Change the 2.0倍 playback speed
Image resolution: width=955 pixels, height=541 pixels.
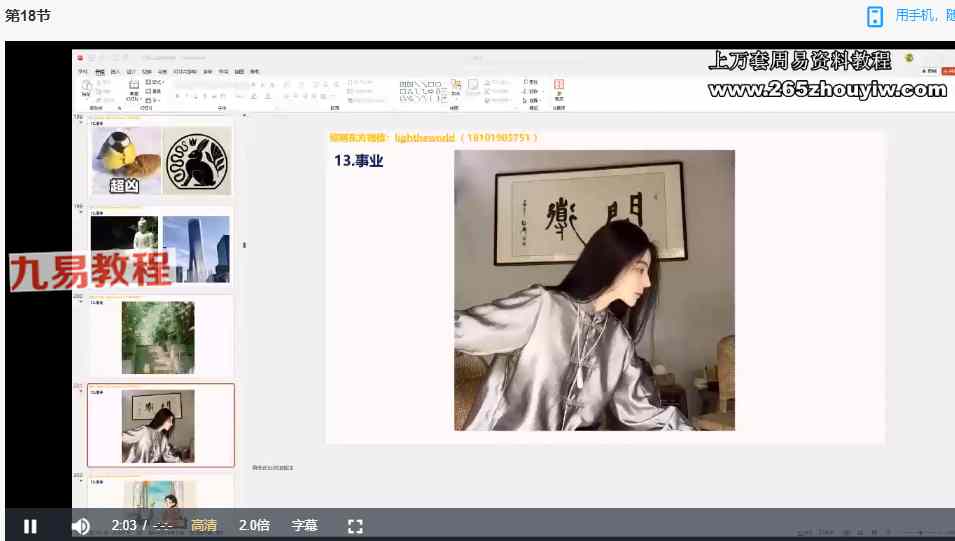(x=253, y=526)
